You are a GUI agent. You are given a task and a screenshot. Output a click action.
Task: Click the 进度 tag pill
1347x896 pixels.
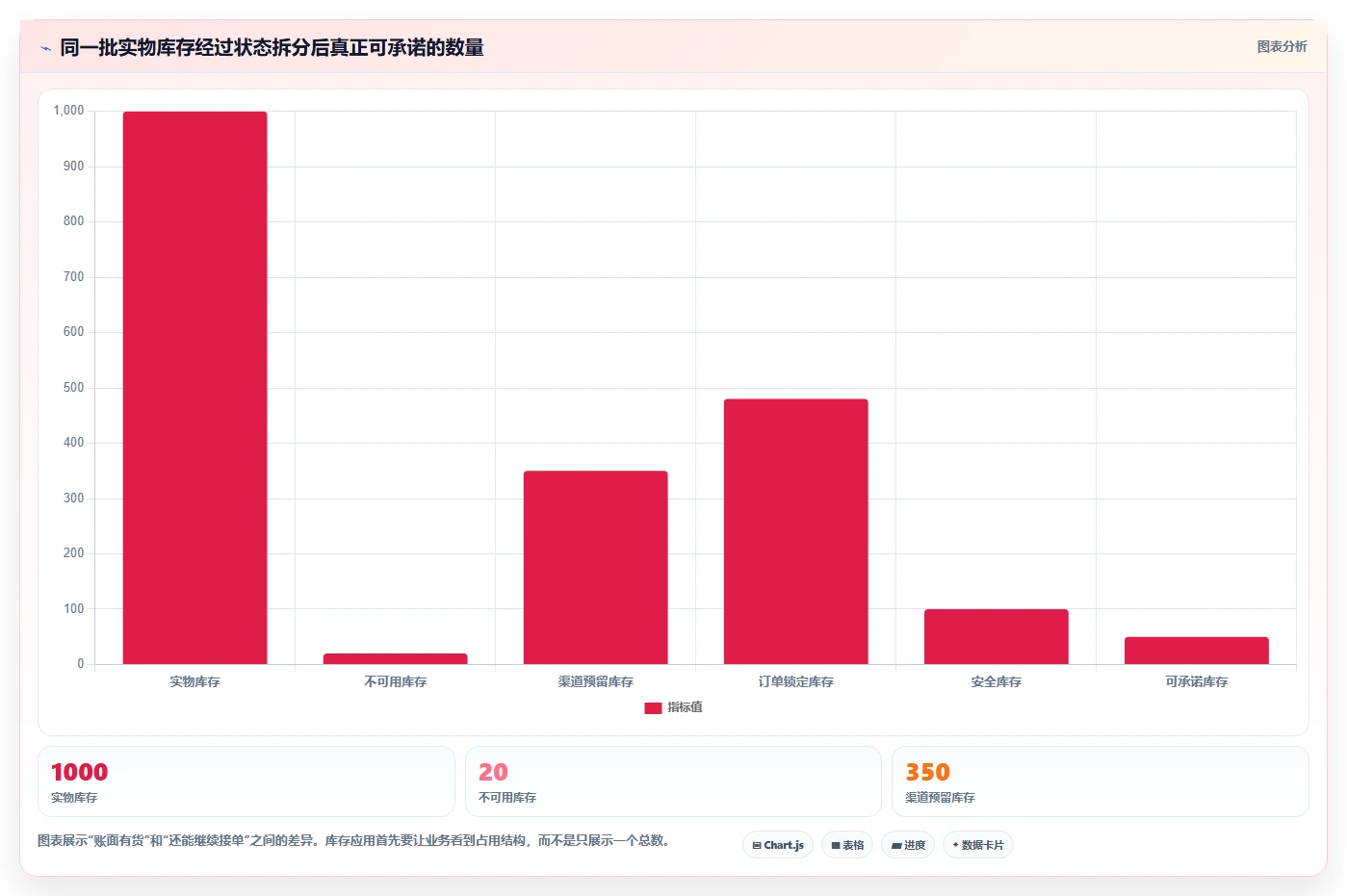pyautogui.click(x=908, y=845)
